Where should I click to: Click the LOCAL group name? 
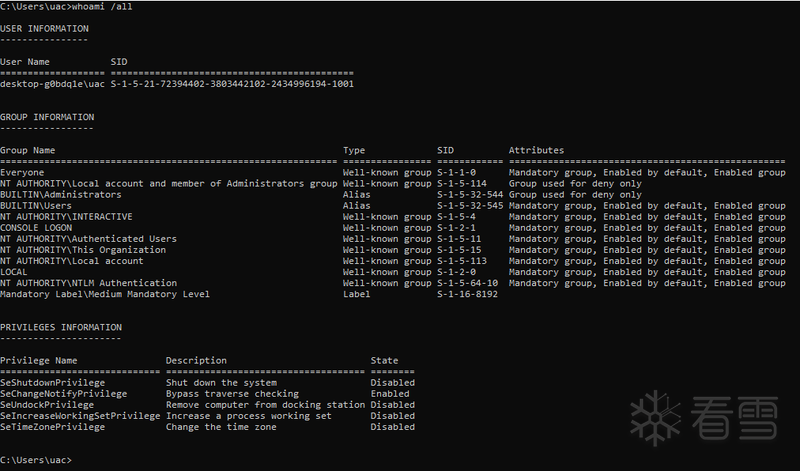click(14, 272)
